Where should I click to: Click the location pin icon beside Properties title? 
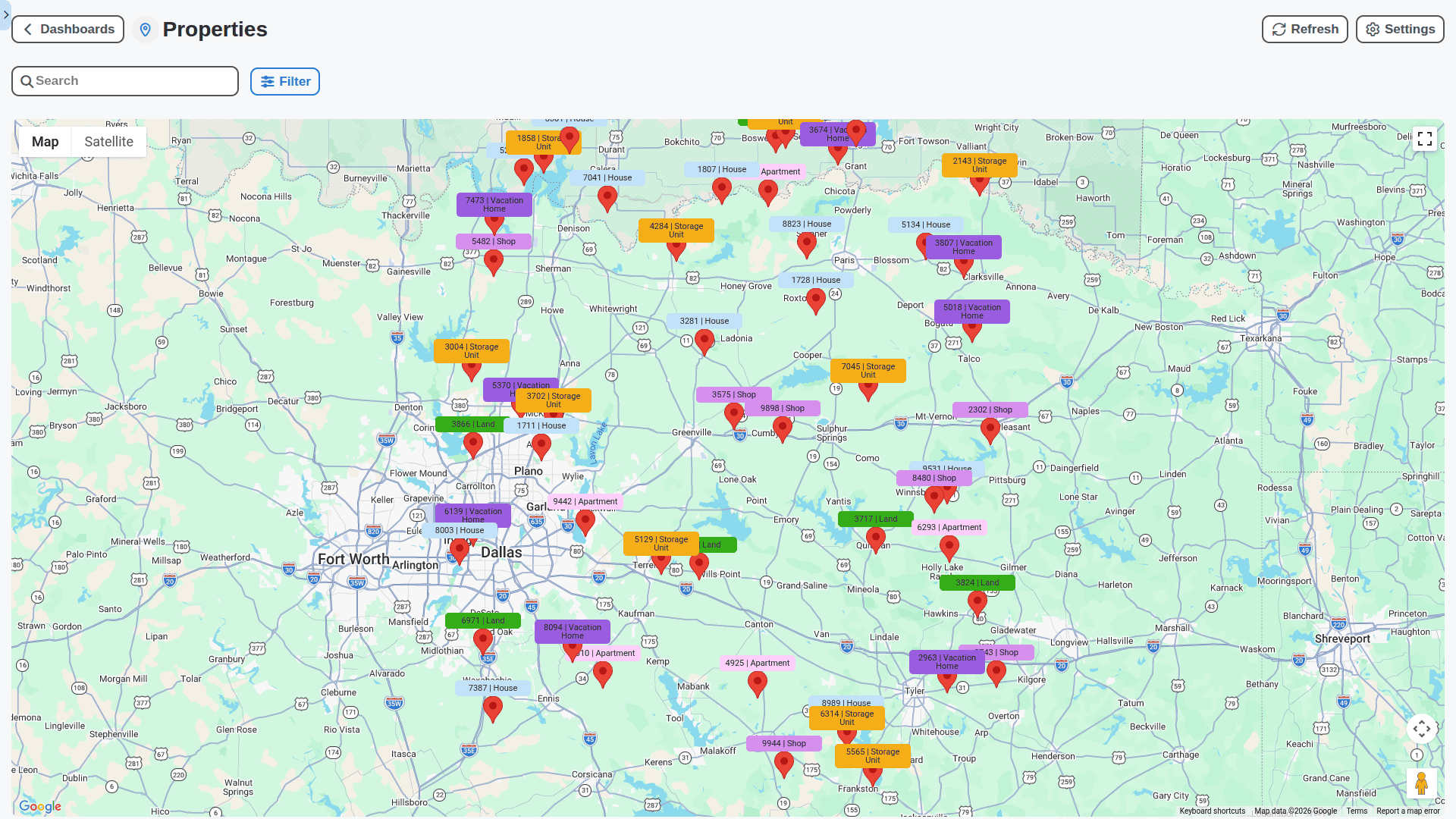click(x=146, y=30)
